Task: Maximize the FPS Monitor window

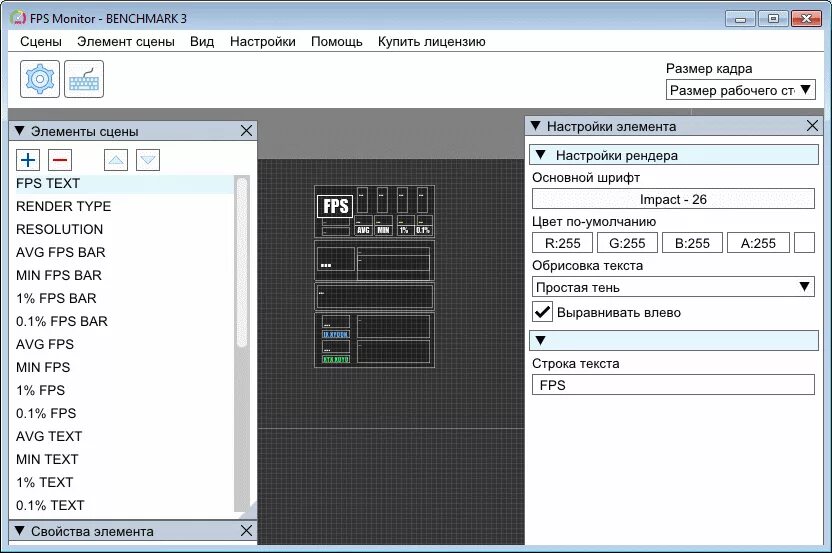Action: 773,19
